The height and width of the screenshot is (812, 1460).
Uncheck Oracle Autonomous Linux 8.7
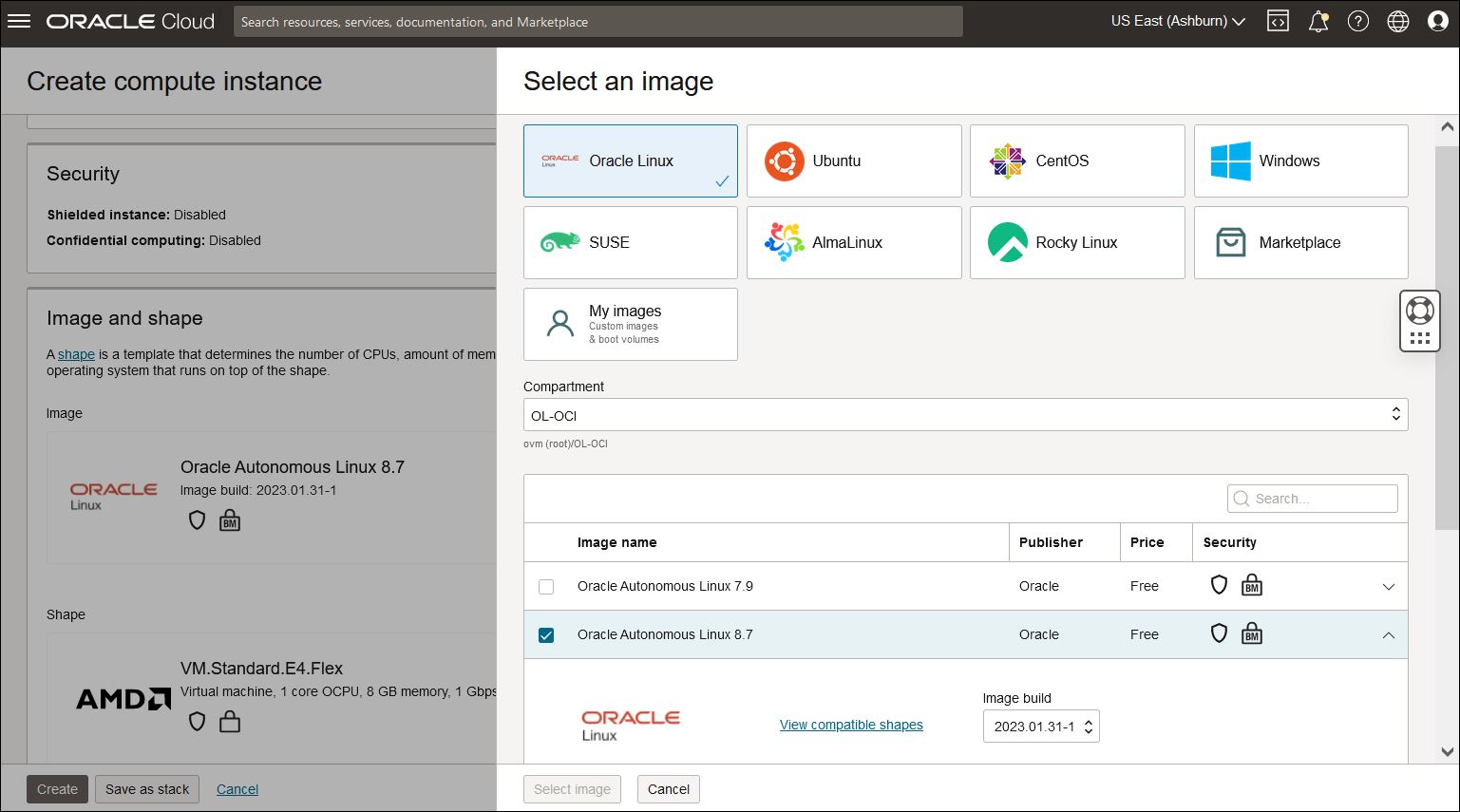[x=546, y=634]
